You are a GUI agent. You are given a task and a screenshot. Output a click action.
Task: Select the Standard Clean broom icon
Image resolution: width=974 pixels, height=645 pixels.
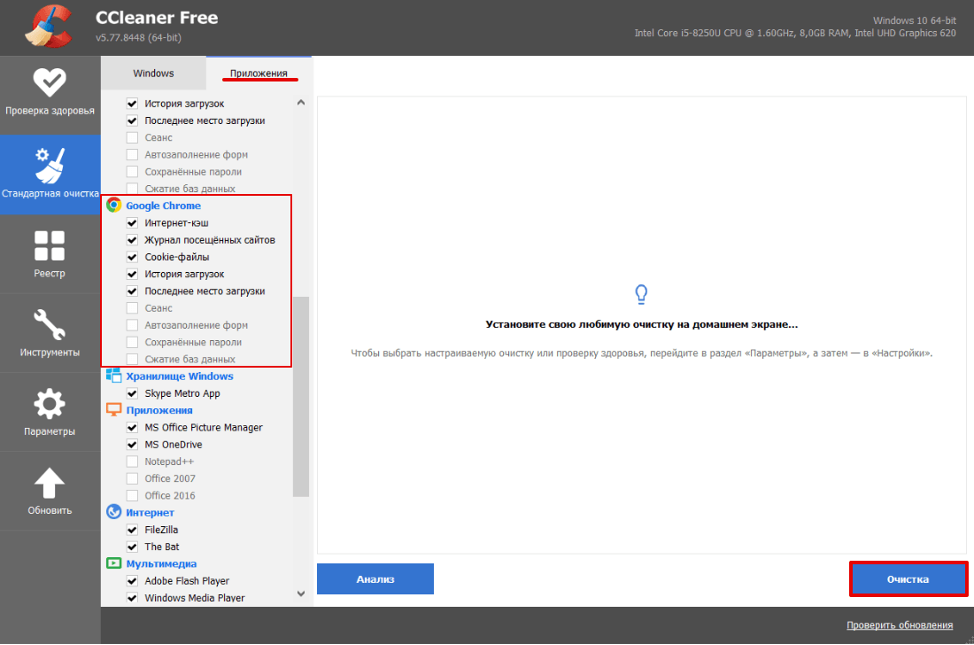click(49, 161)
